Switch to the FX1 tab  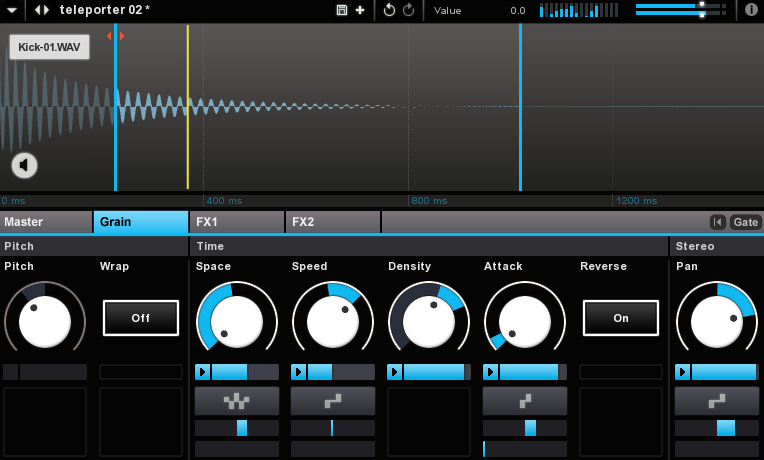click(236, 222)
